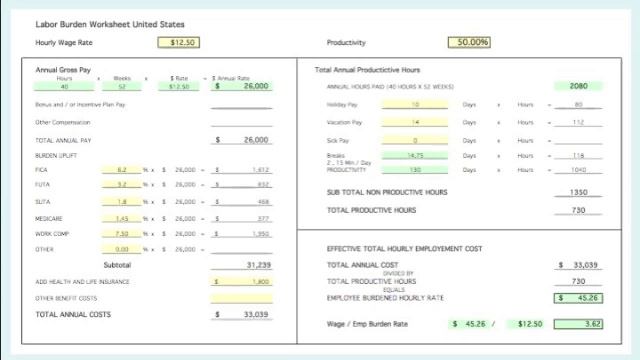Screen dimensions: 640x360
Task: Select the Work Comp result amount 1,950
Action: (242, 234)
